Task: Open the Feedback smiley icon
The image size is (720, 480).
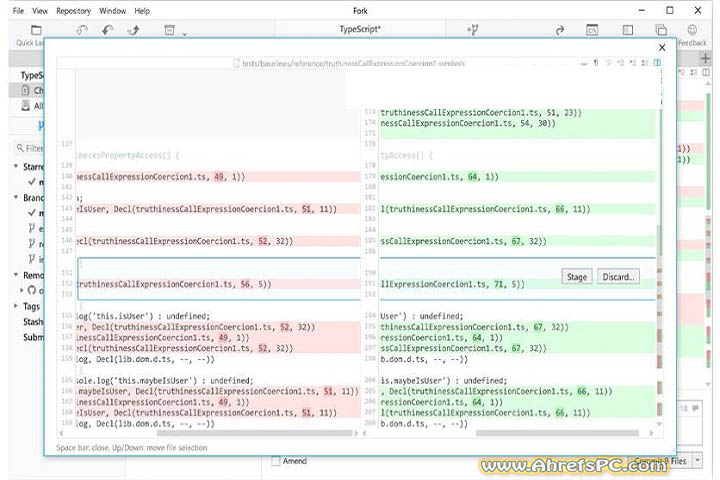Action: click(x=692, y=30)
